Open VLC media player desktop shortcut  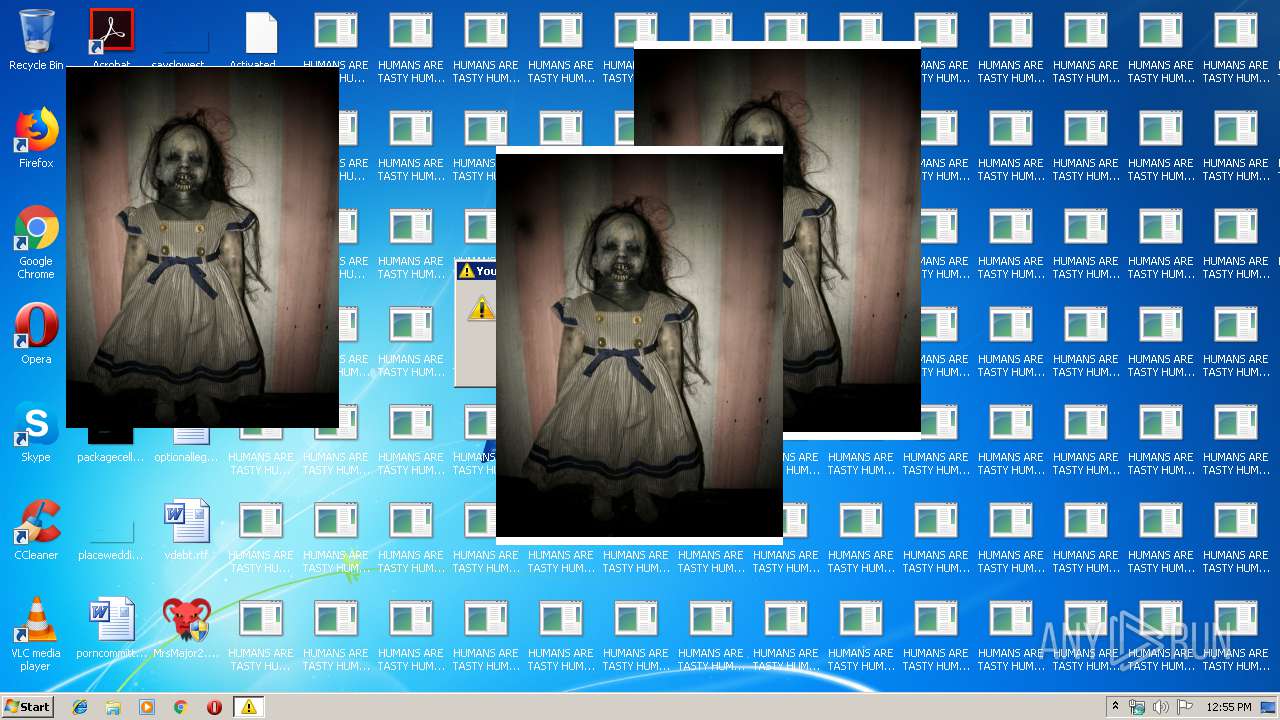pos(36,634)
